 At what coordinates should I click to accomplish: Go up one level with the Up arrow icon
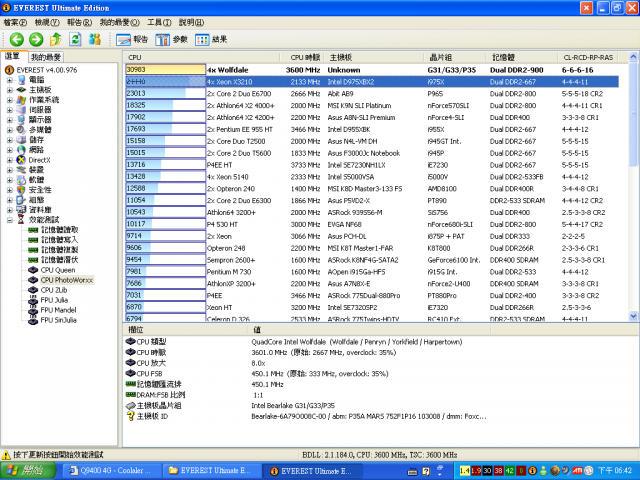pyautogui.click(x=56, y=40)
